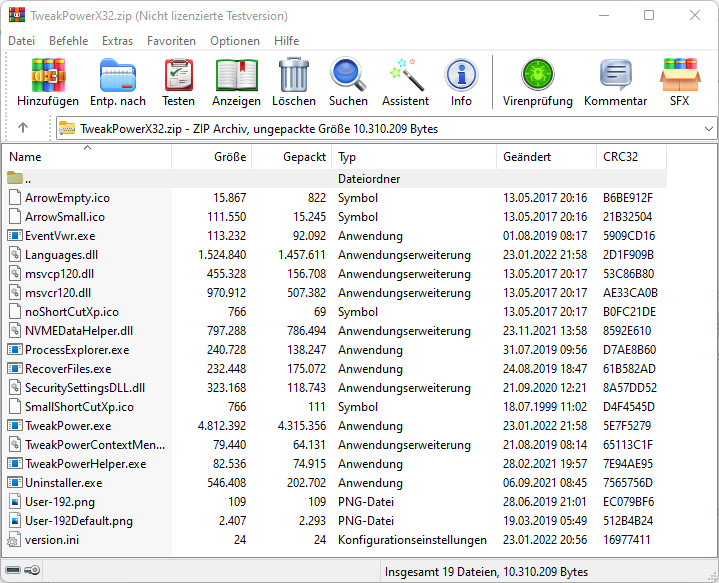Select the parent folder '..' entry
The width and height of the screenshot is (719, 583).
28,178
